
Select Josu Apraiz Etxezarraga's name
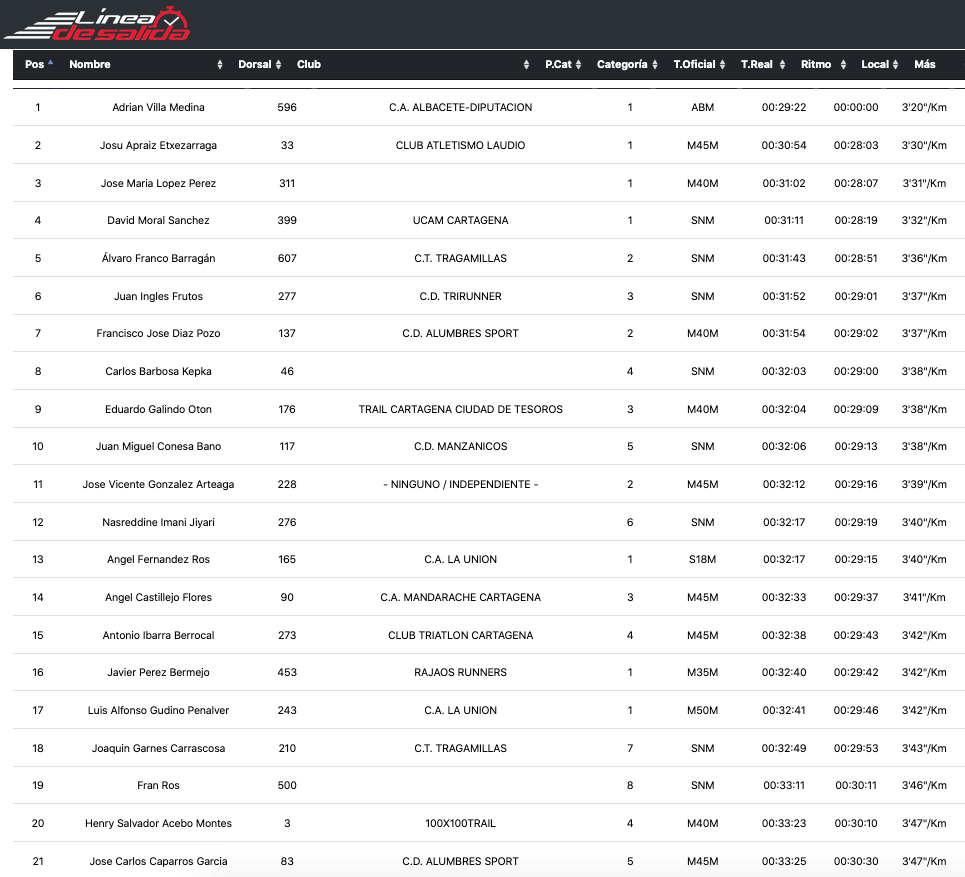pos(158,146)
